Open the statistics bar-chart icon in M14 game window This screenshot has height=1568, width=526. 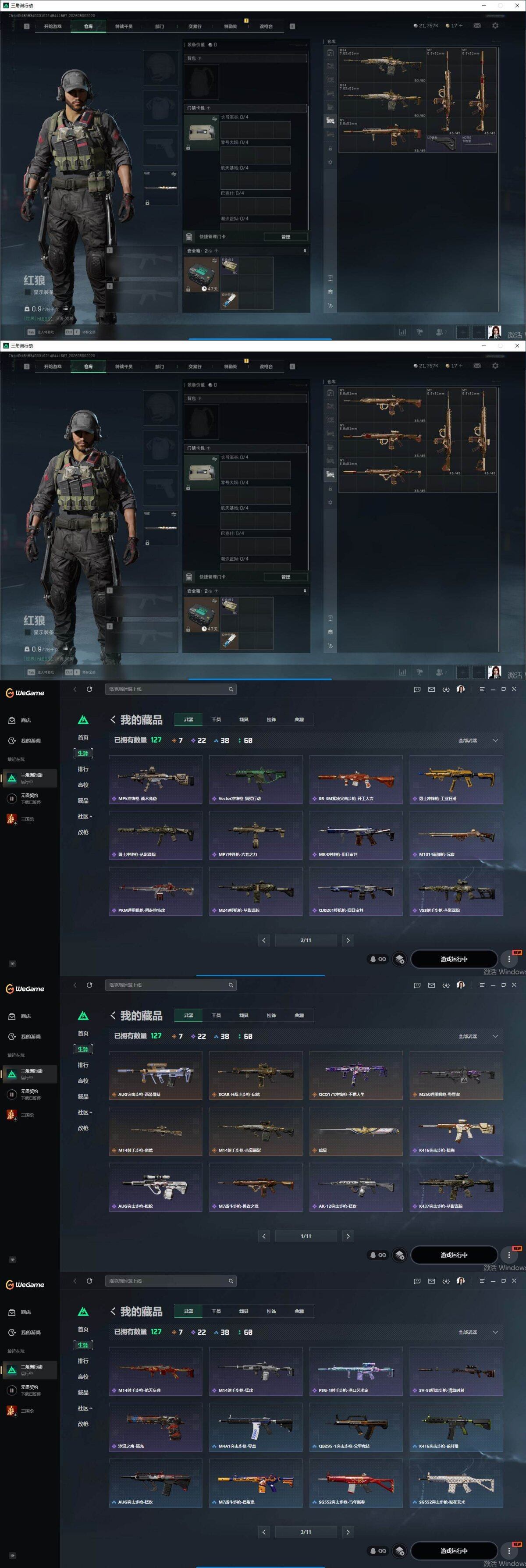point(402,332)
